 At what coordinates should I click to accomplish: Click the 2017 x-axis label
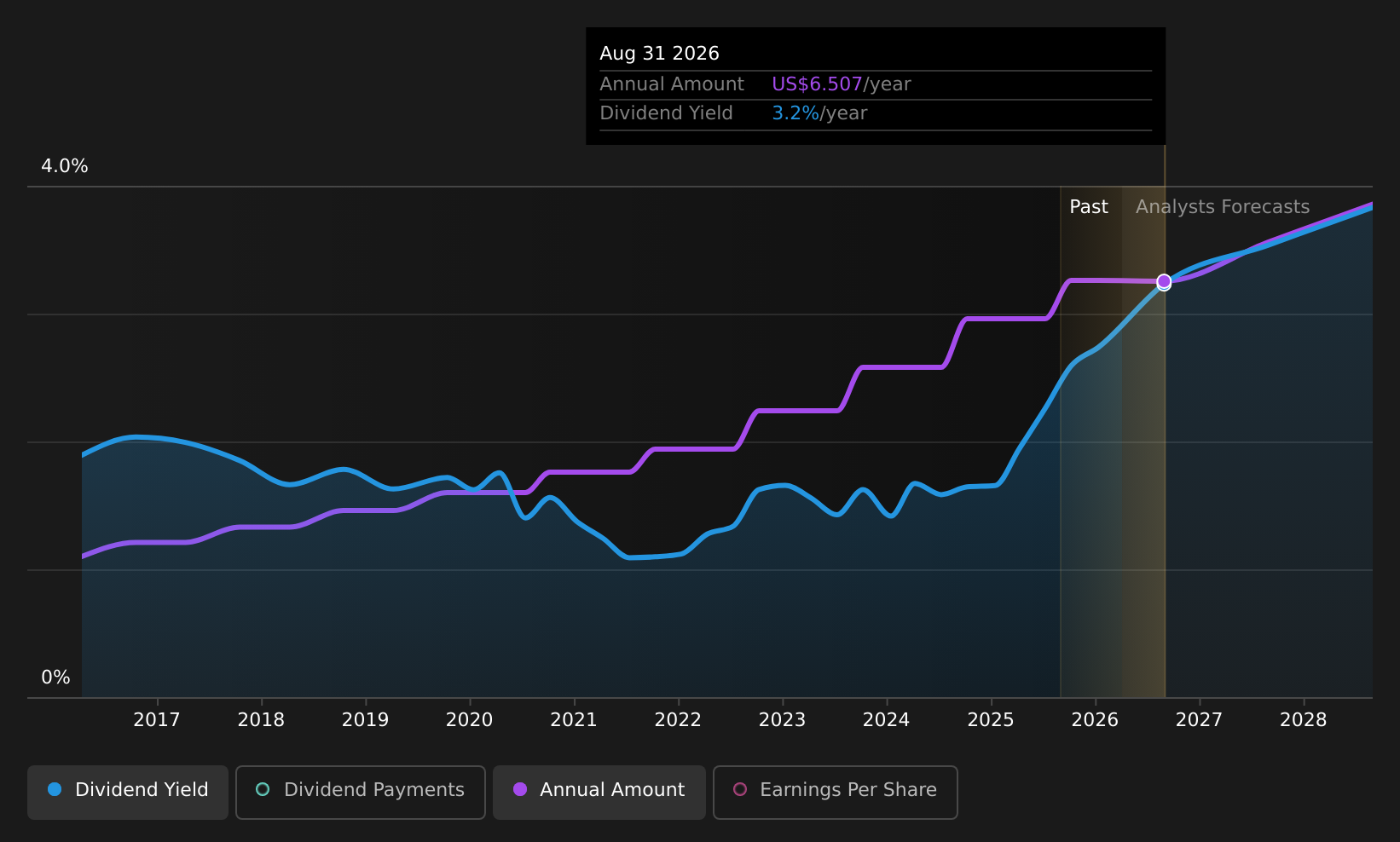157,720
